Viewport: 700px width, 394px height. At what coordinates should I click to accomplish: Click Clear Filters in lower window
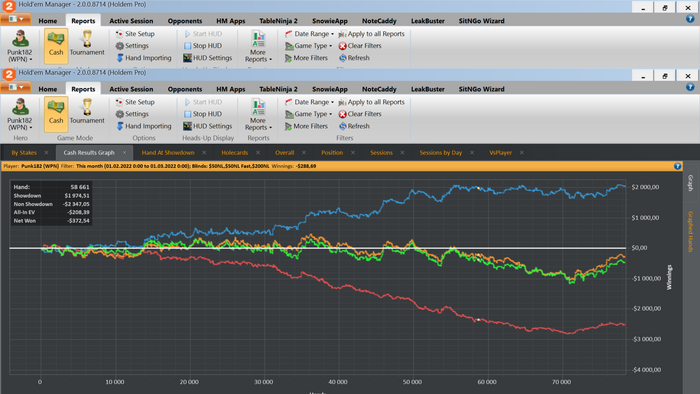coord(360,114)
